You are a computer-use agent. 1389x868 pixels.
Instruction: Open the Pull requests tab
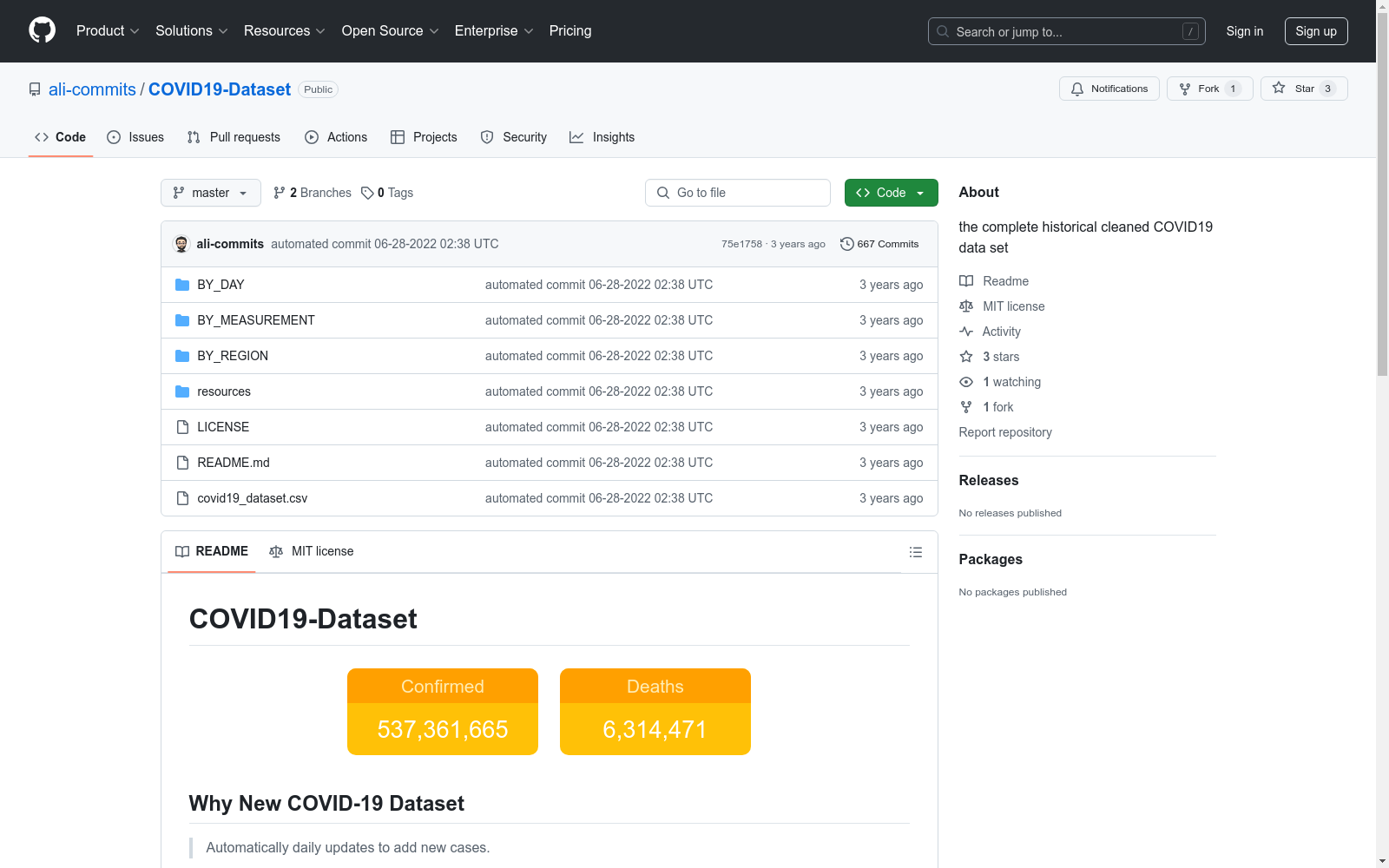pyautogui.click(x=234, y=137)
